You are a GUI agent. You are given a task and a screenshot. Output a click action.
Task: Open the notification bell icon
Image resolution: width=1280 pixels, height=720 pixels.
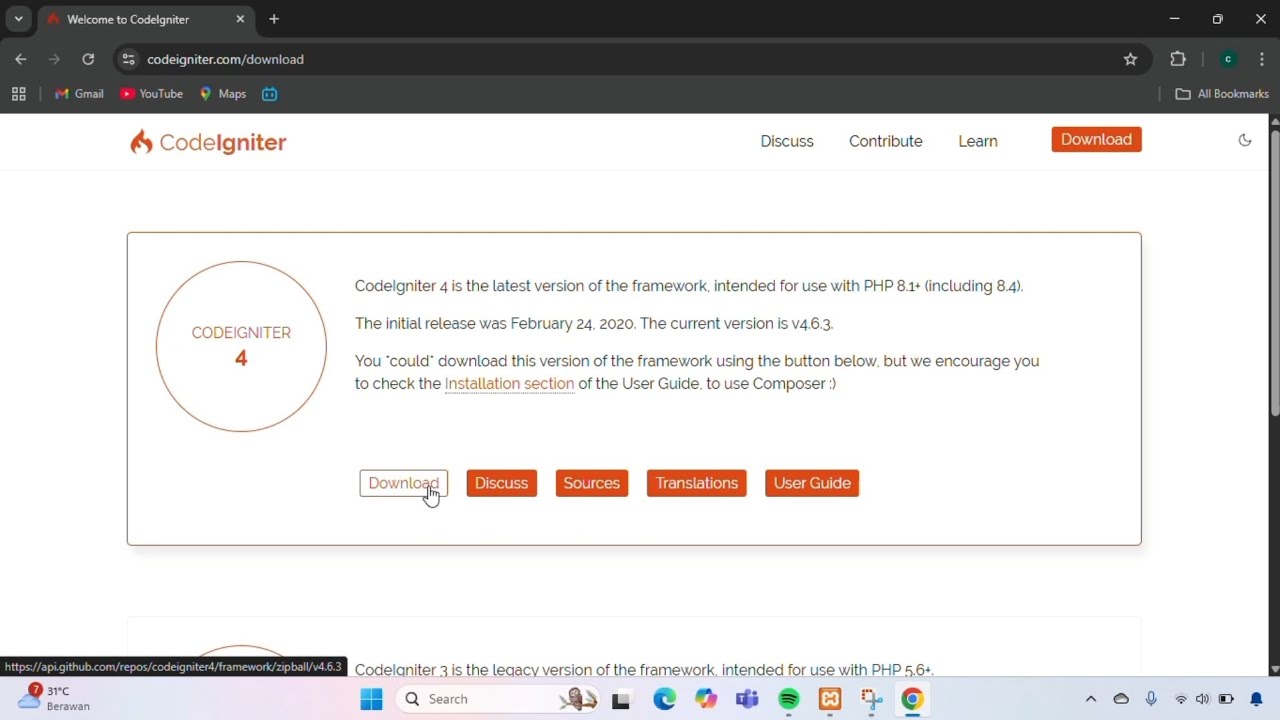point(1257,699)
